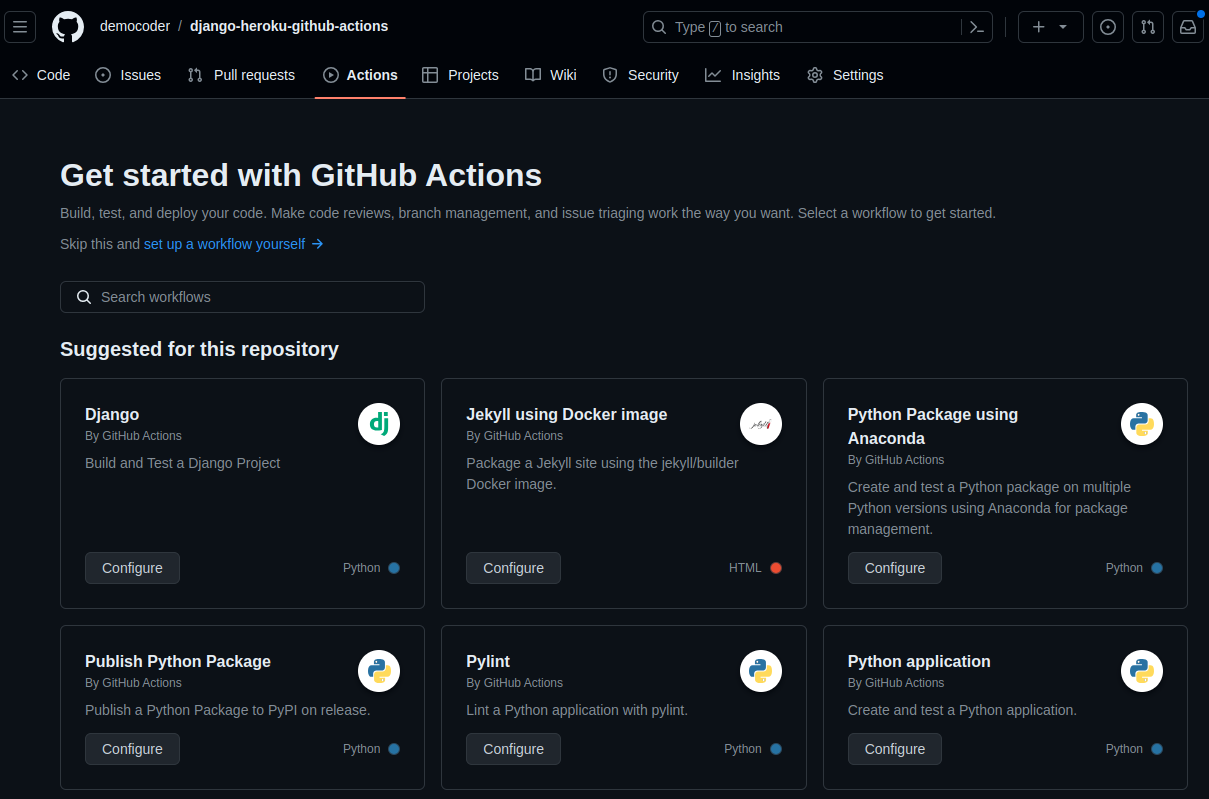
Task: Click the Django logo icon
Action: click(x=379, y=424)
